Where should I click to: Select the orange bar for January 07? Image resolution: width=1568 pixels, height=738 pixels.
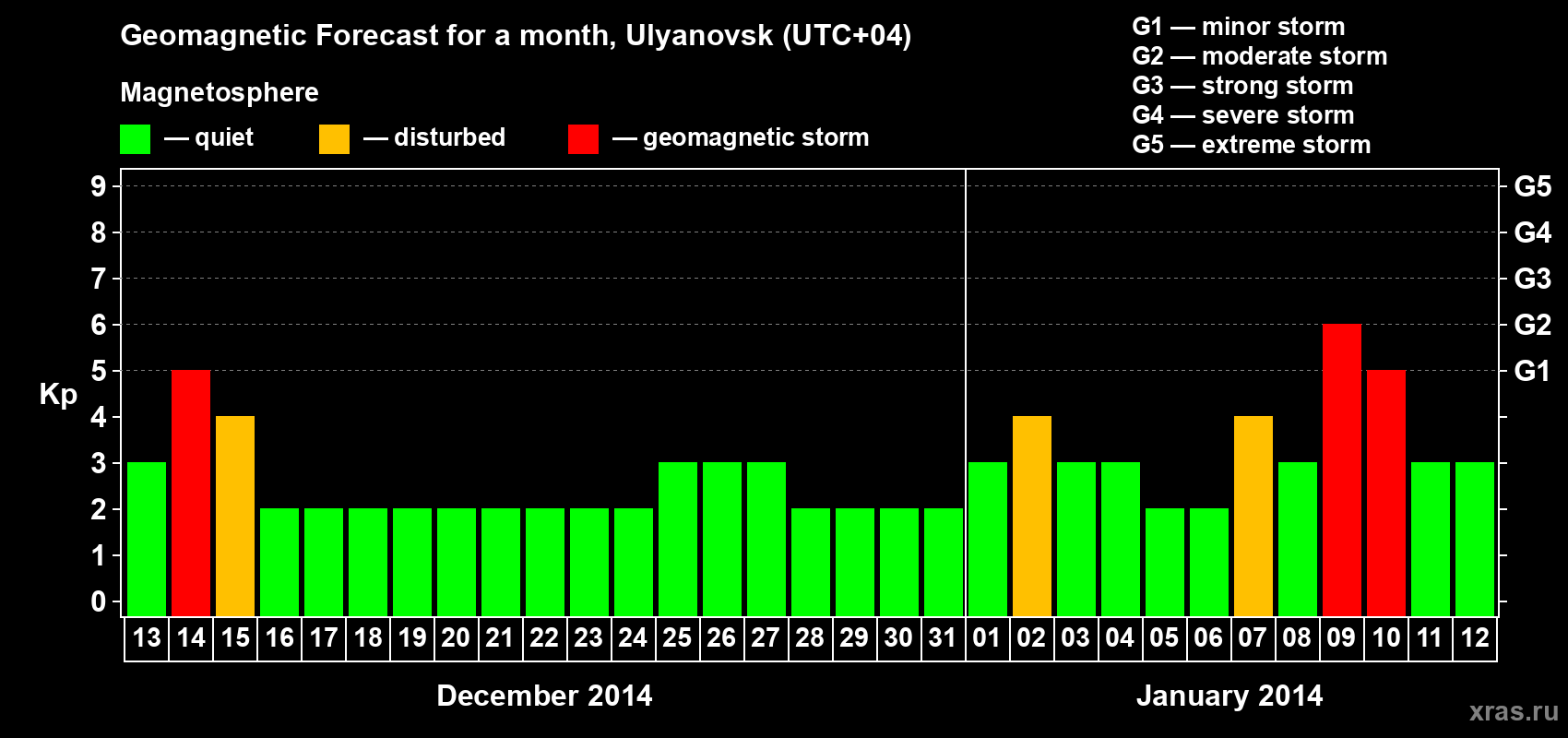click(1253, 517)
